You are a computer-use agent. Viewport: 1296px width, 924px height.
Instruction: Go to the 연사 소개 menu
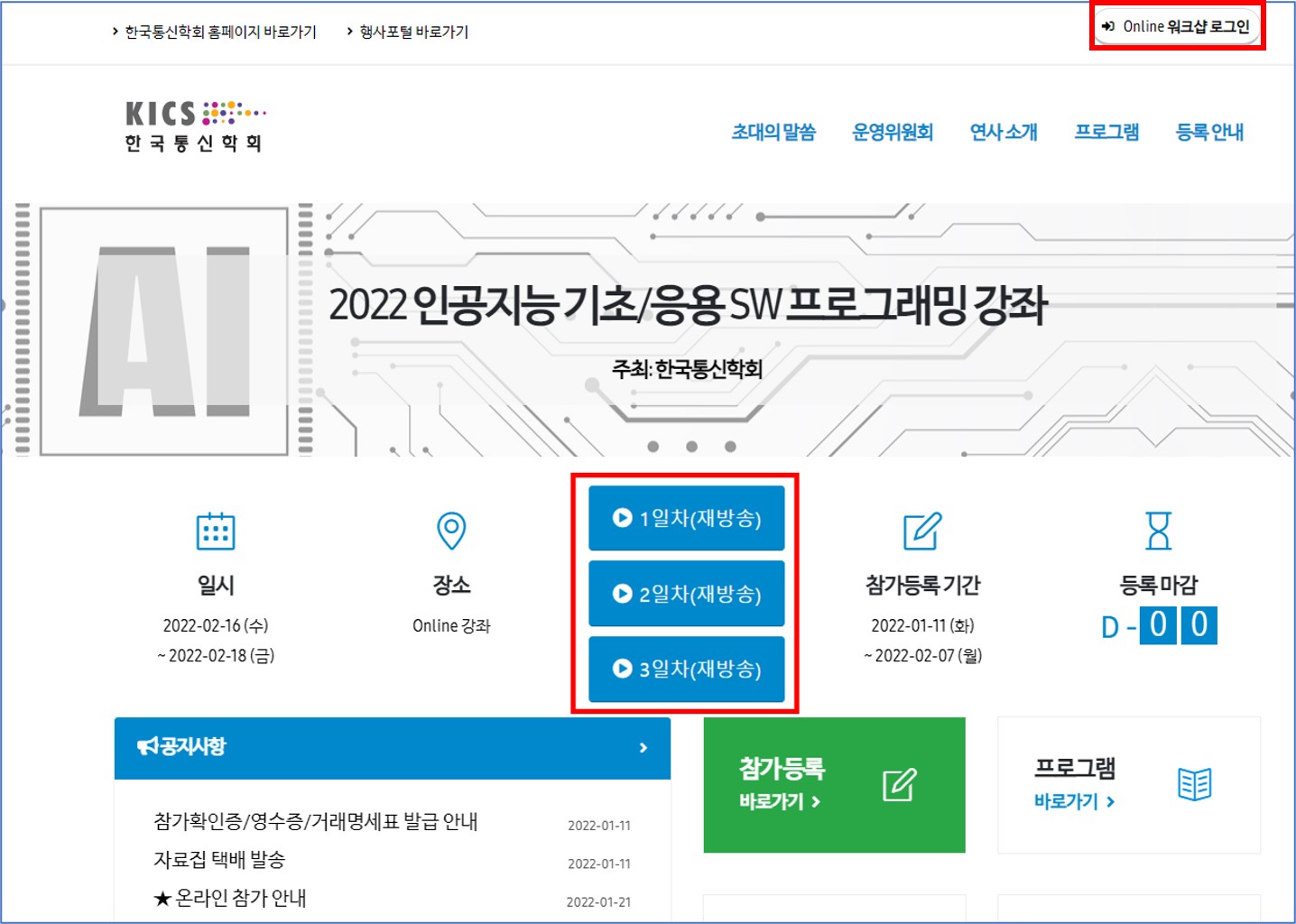1004,133
